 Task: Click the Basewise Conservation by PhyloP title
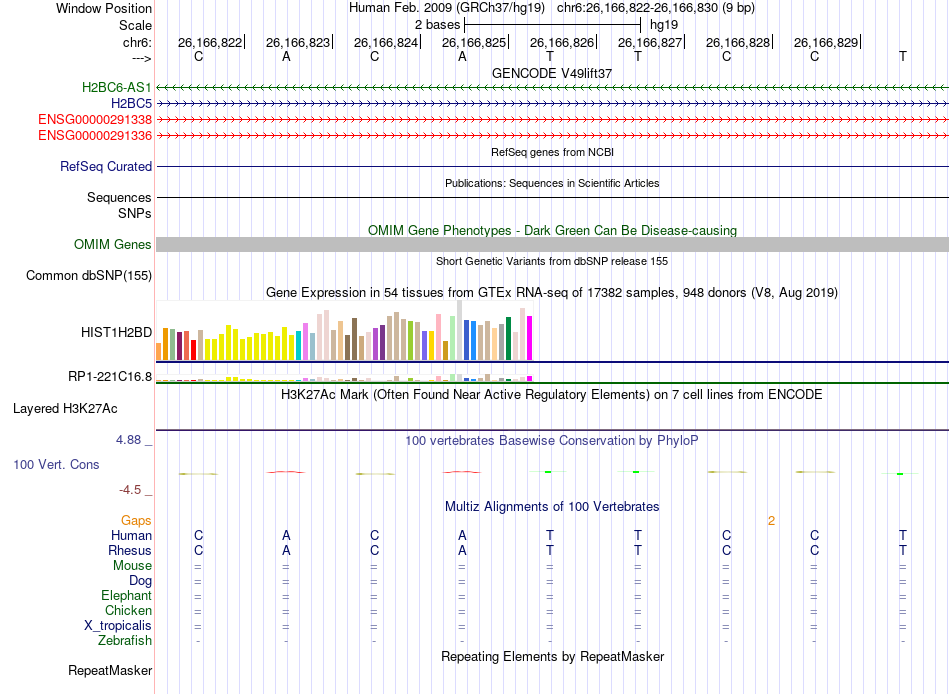552,441
